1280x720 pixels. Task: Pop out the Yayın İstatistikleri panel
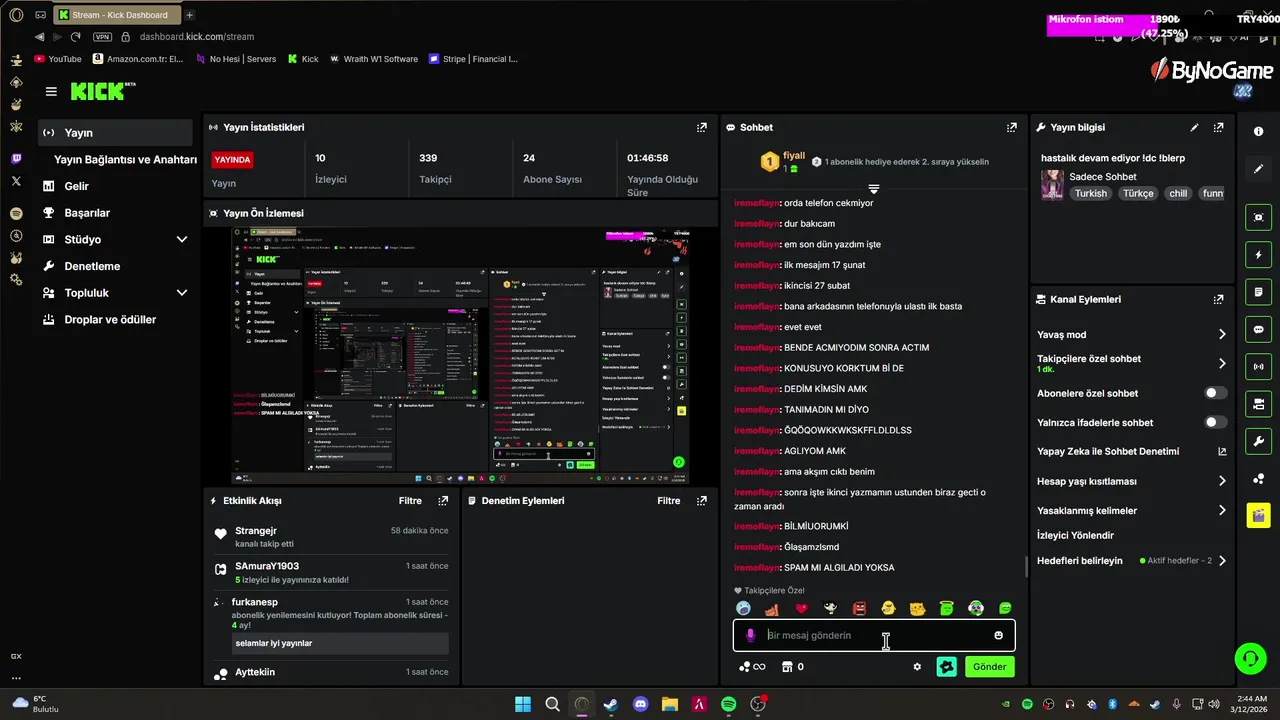(x=702, y=128)
